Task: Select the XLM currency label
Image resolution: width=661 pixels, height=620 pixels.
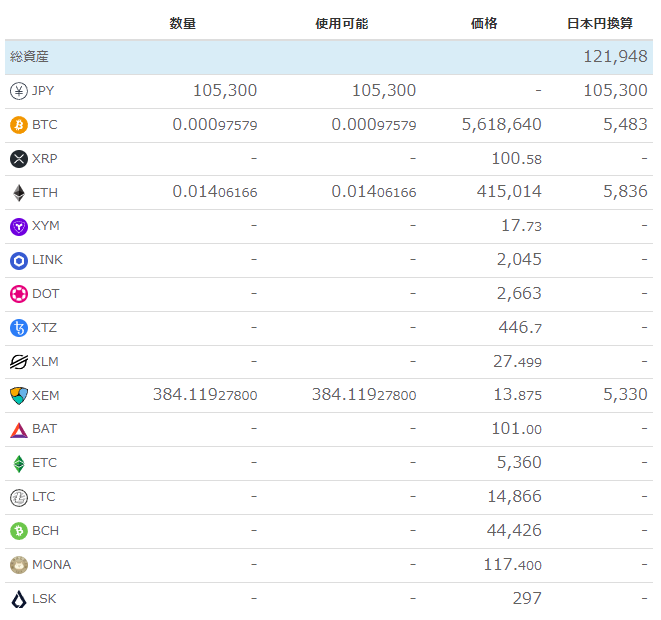Action: tap(45, 362)
